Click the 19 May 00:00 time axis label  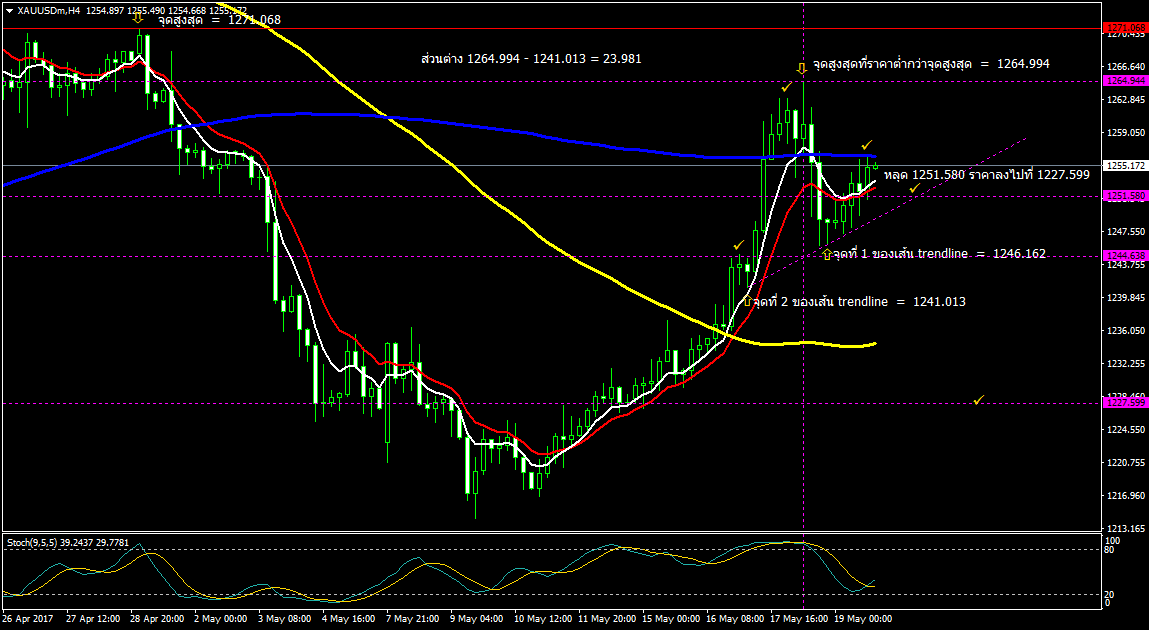[x=865, y=619]
